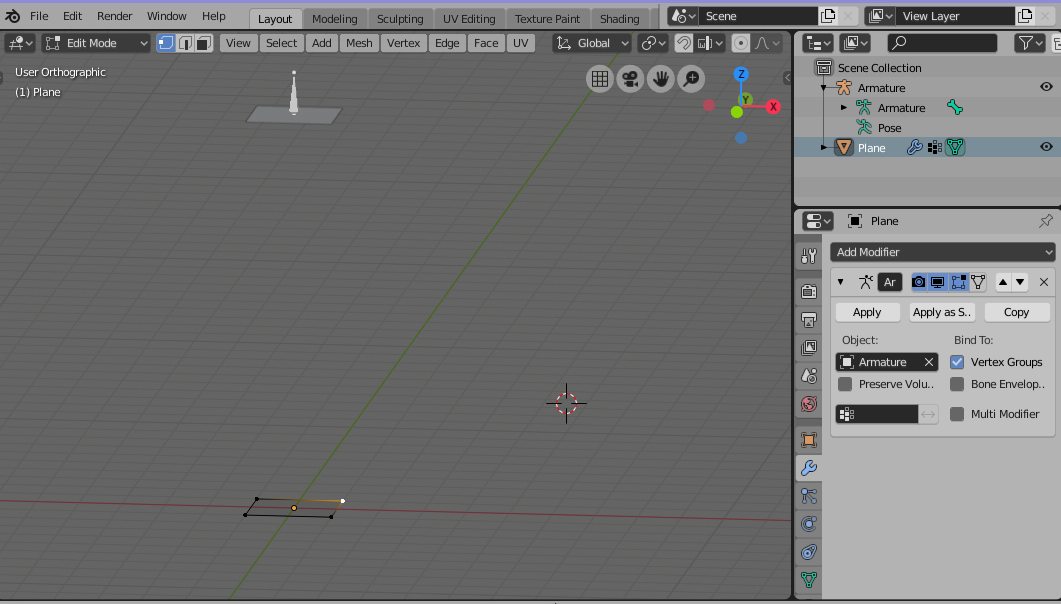The image size is (1061, 604).
Task: Open the Object Data properties tab
Action: 809,580
